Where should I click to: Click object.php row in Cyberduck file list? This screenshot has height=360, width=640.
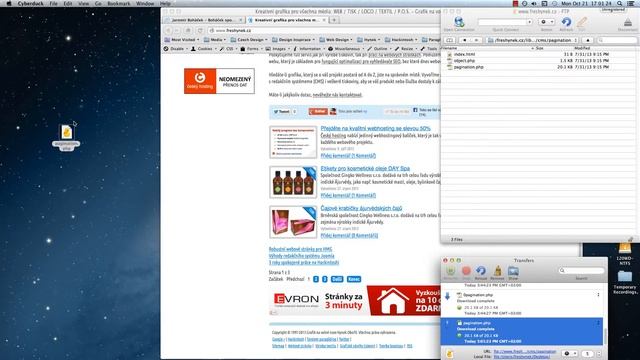click(538, 60)
